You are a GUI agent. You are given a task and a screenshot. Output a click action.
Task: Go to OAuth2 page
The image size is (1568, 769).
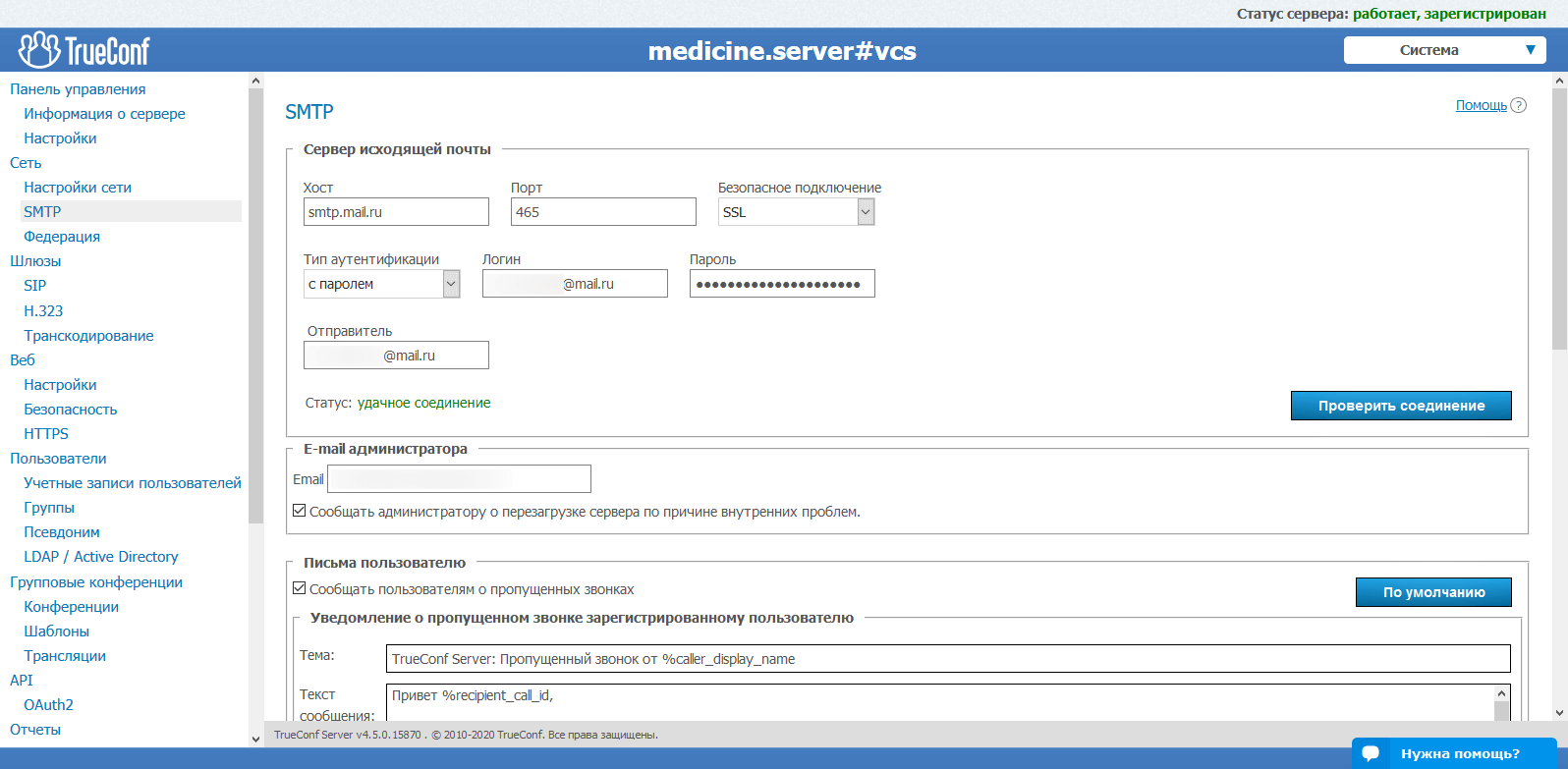(49, 705)
